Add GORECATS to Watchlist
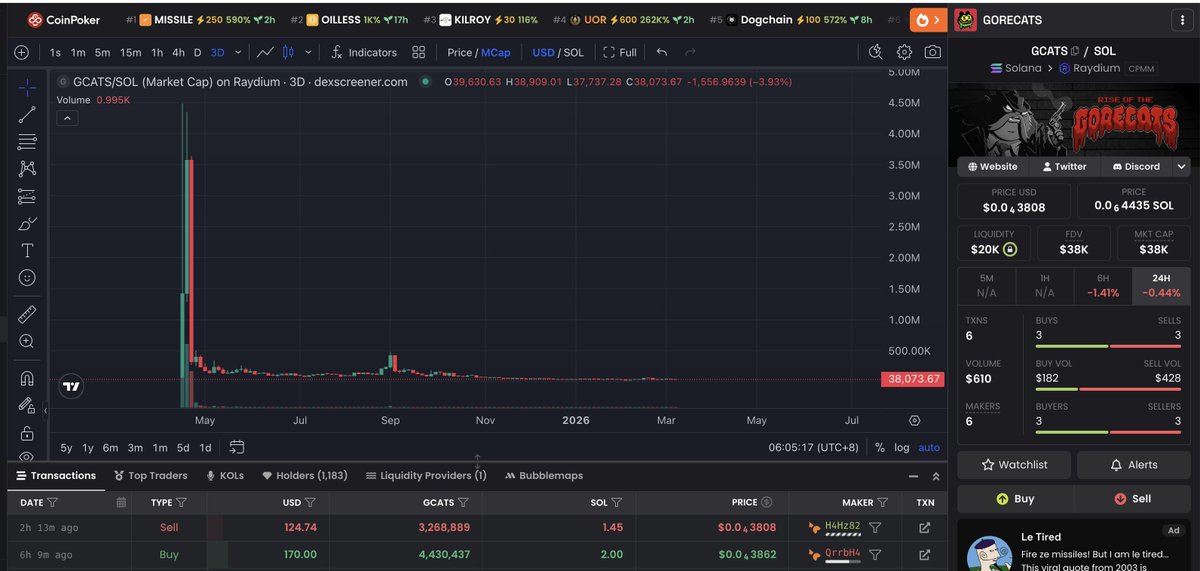Viewport: 1200px width, 571px height. [x=1014, y=464]
